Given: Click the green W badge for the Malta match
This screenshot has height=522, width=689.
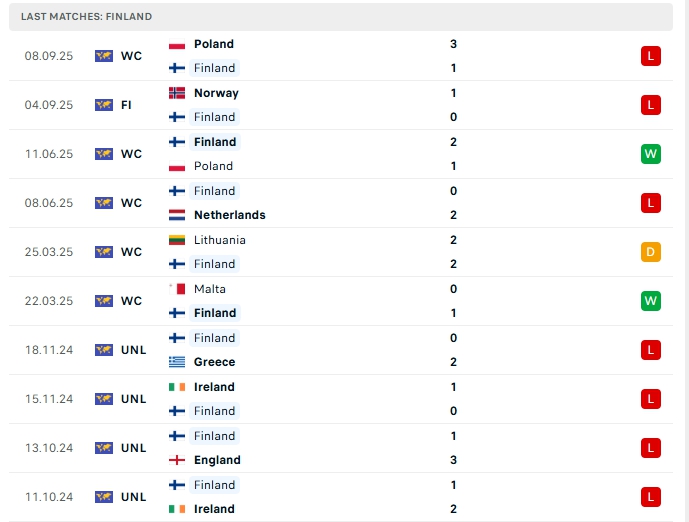Looking at the screenshot, I should pyautogui.click(x=650, y=301).
